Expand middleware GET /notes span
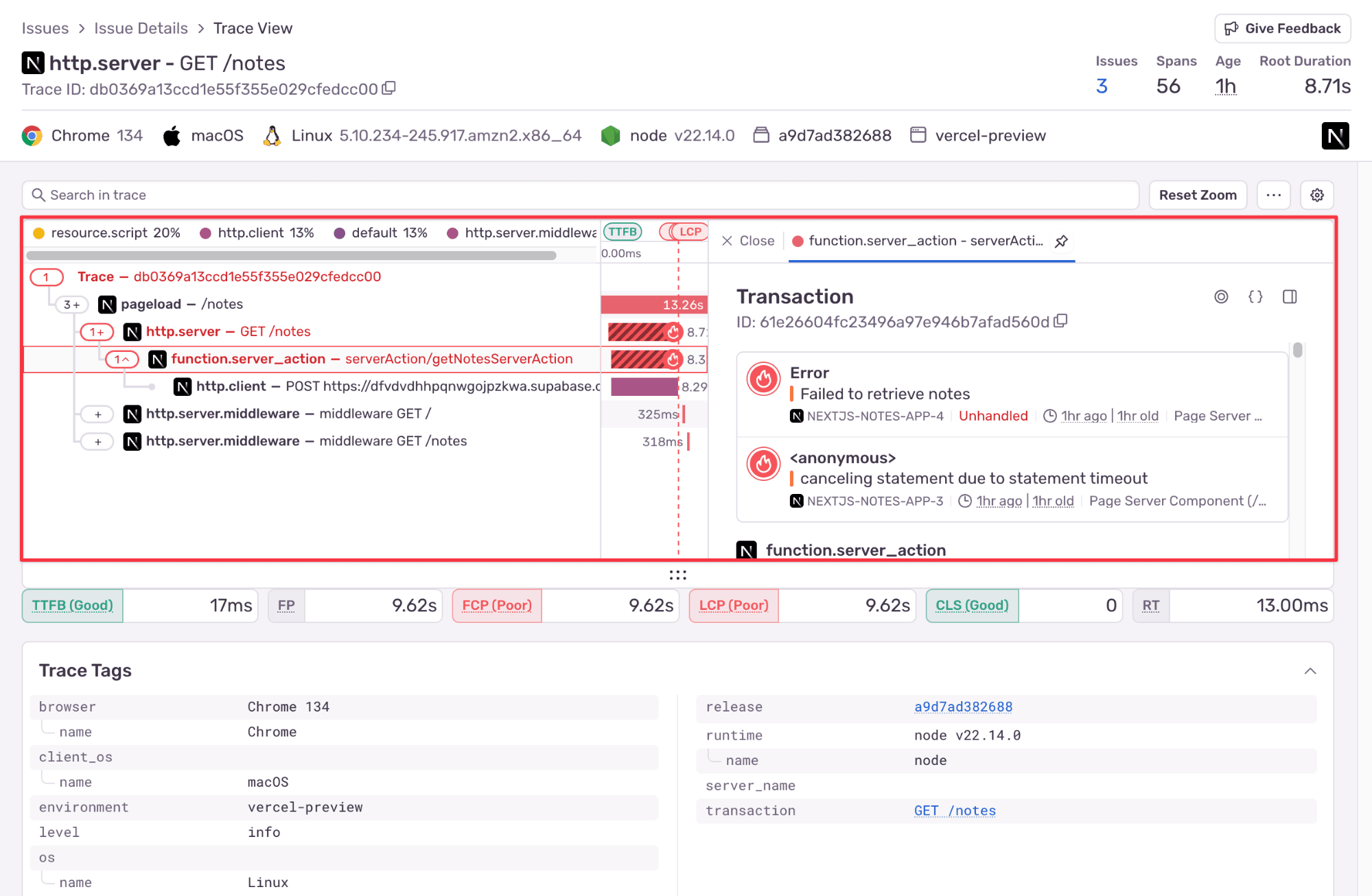Screen dimensions: 1372x896 pos(97,442)
